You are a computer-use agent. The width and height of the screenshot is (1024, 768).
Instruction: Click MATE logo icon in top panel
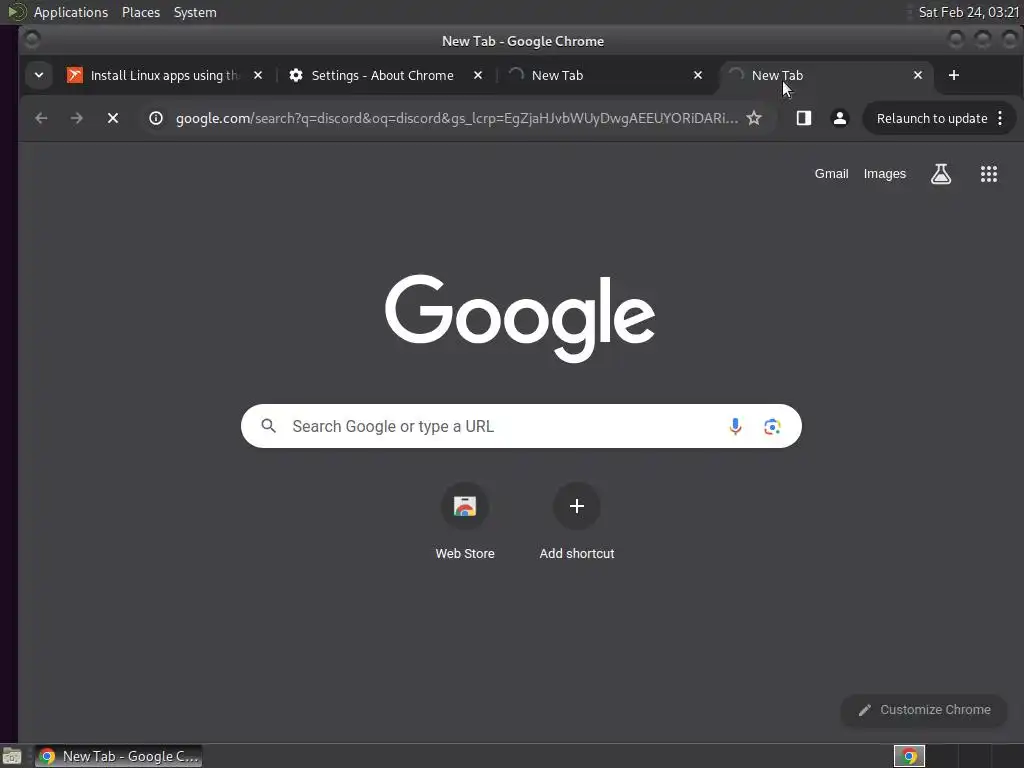click(x=16, y=12)
